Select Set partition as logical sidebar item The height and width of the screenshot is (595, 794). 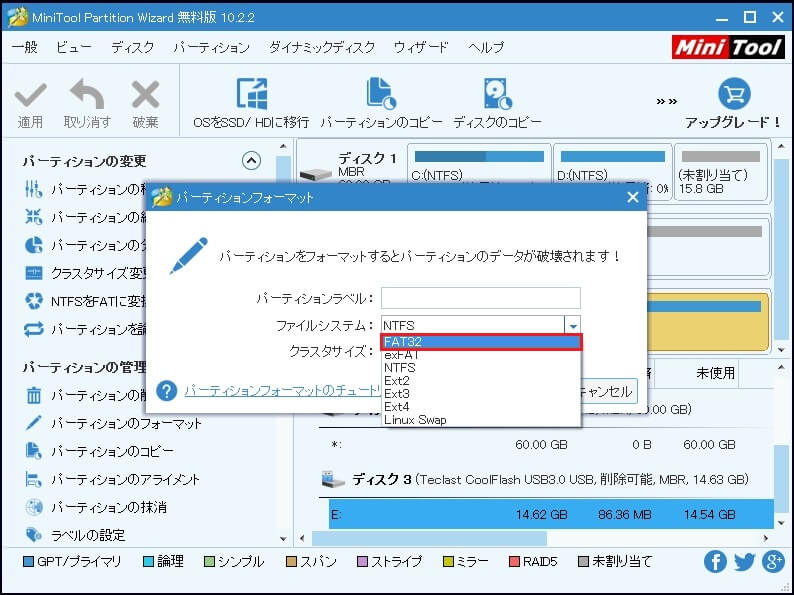click(86, 330)
